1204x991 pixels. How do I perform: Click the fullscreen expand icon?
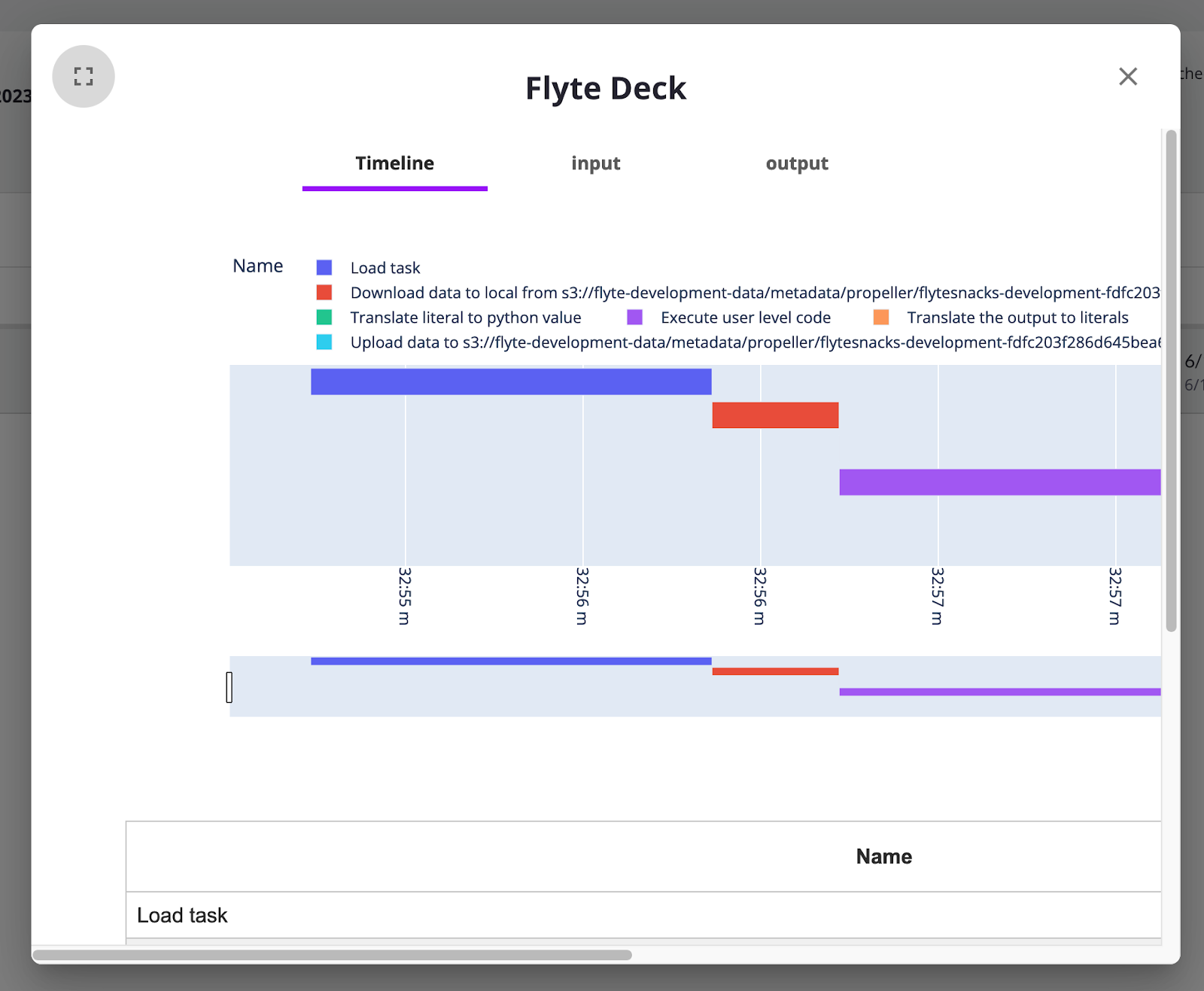83,76
